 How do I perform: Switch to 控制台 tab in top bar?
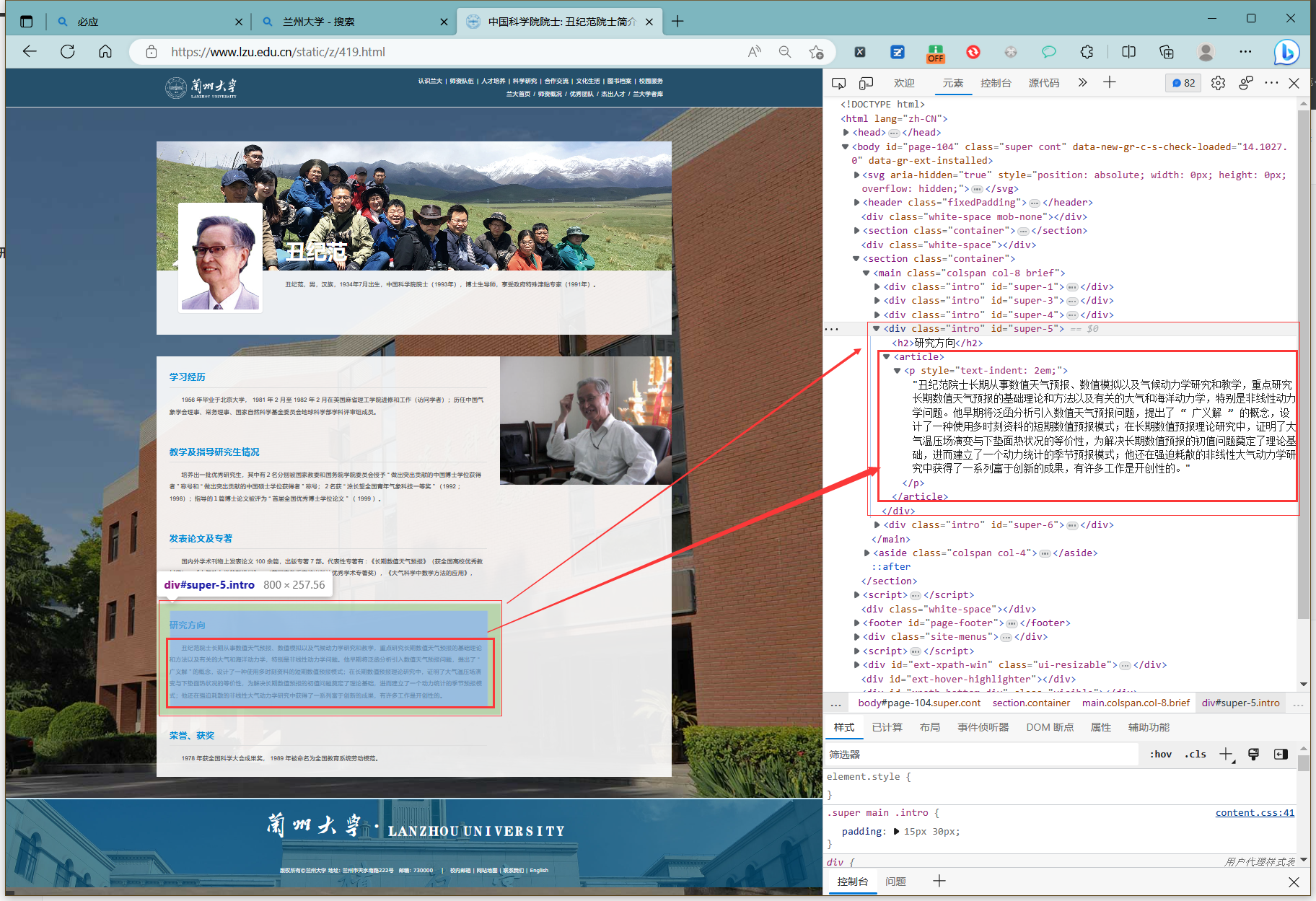[x=996, y=83]
